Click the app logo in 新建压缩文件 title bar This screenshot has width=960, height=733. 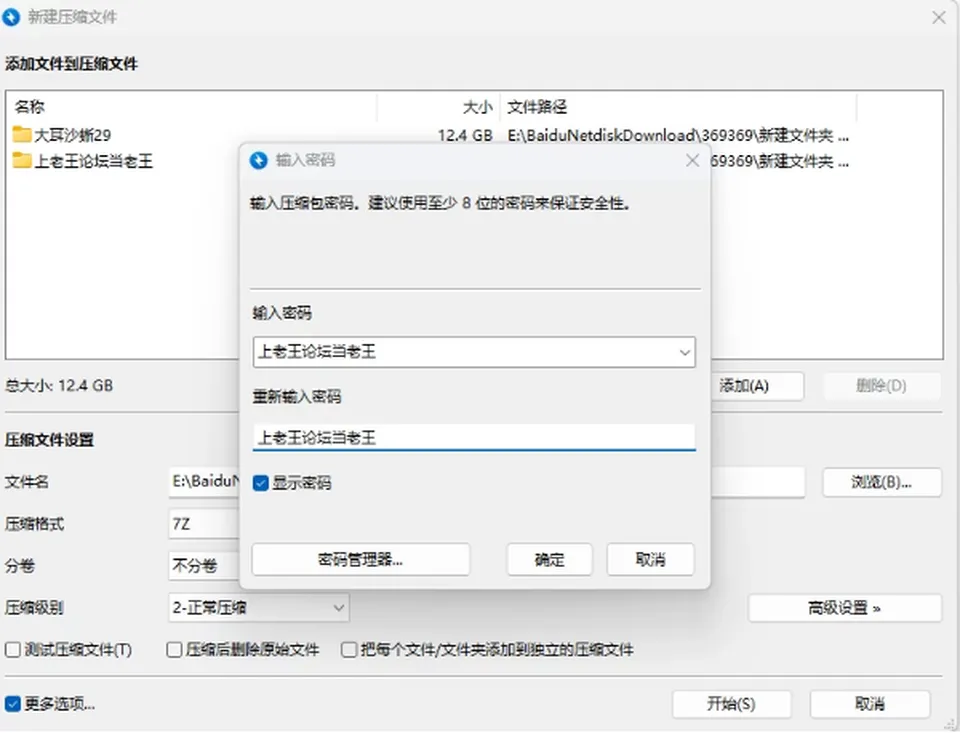(11, 17)
